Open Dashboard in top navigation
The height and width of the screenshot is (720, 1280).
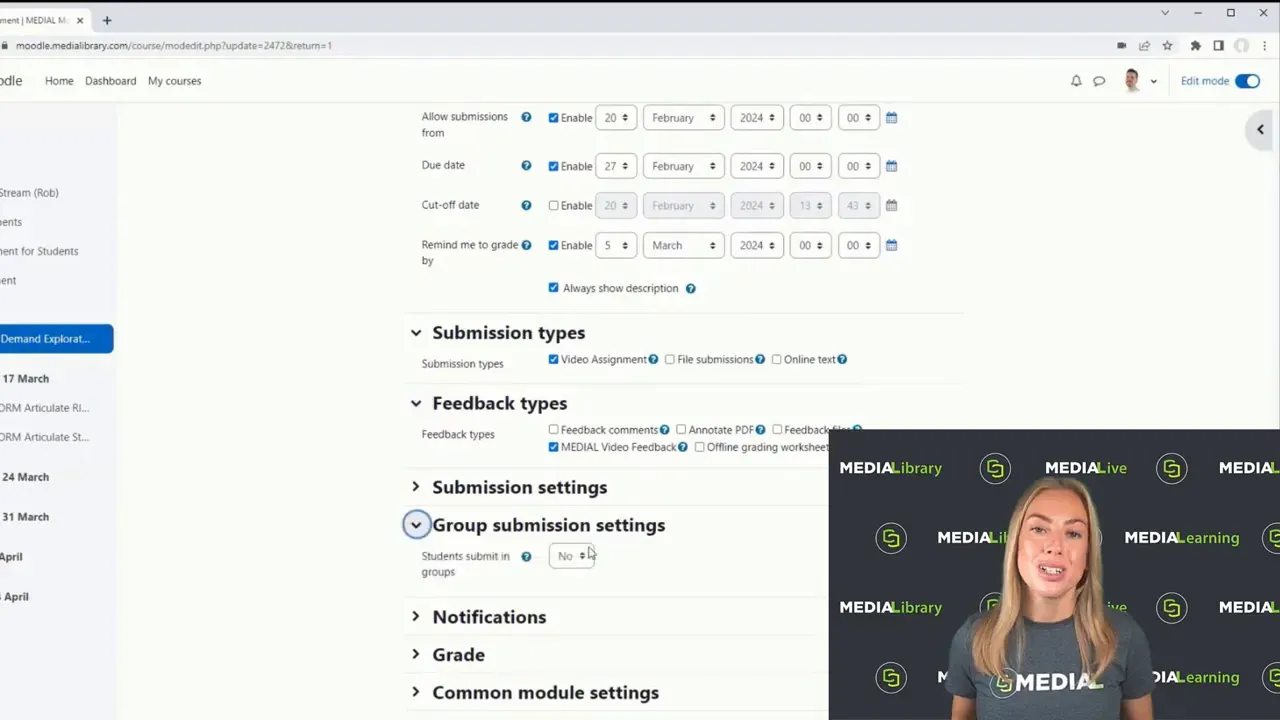[110, 81]
